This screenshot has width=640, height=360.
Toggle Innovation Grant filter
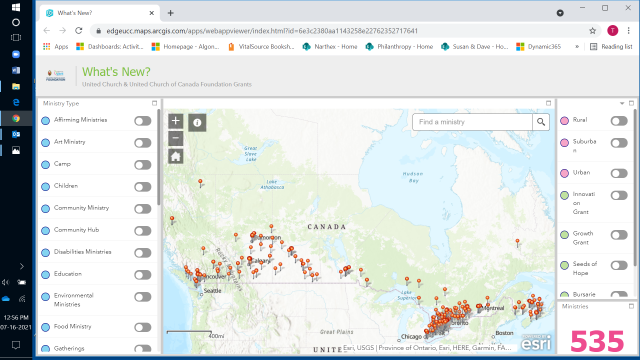(x=619, y=196)
